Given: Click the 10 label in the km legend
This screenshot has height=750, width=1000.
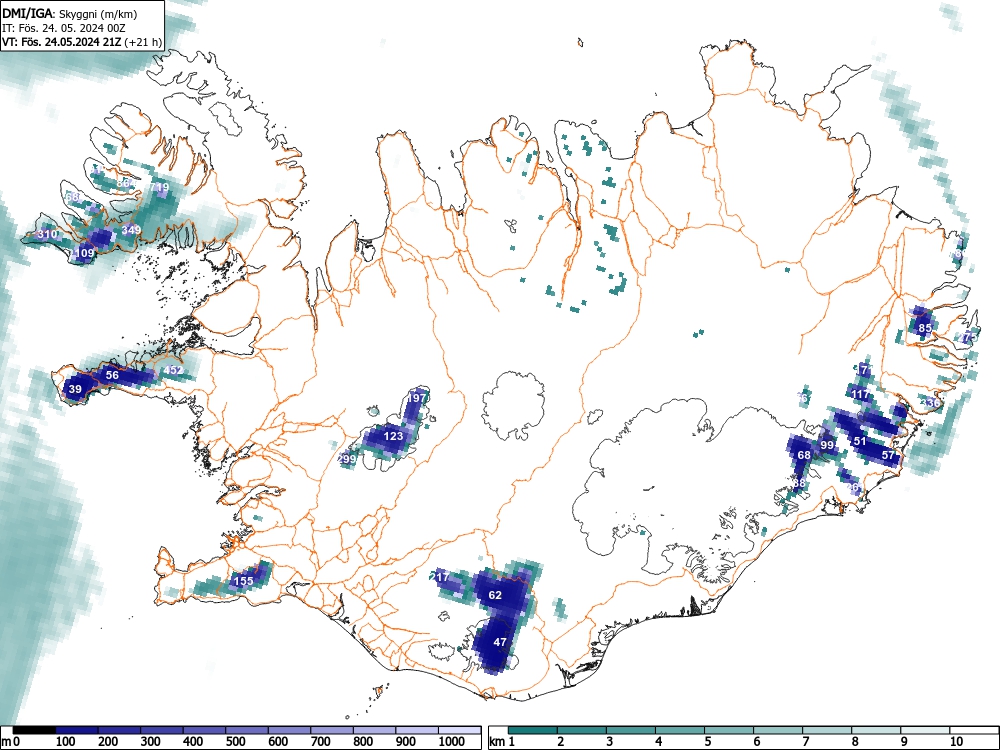Looking at the screenshot, I should click(x=956, y=742).
